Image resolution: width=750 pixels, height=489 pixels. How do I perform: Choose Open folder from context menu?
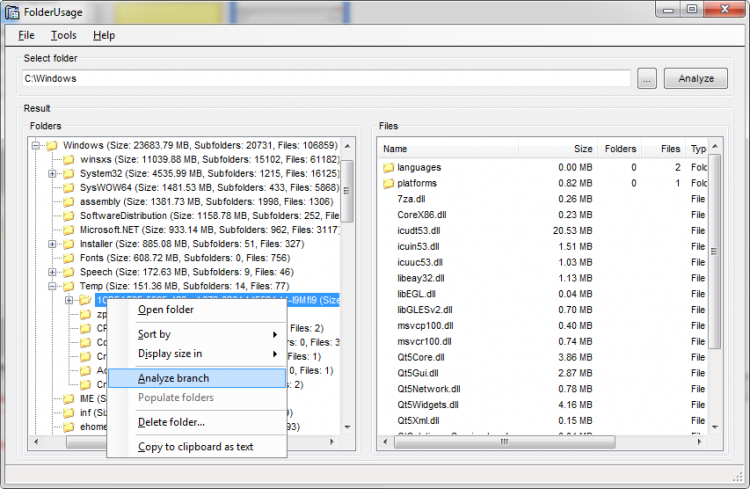(197, 310)
